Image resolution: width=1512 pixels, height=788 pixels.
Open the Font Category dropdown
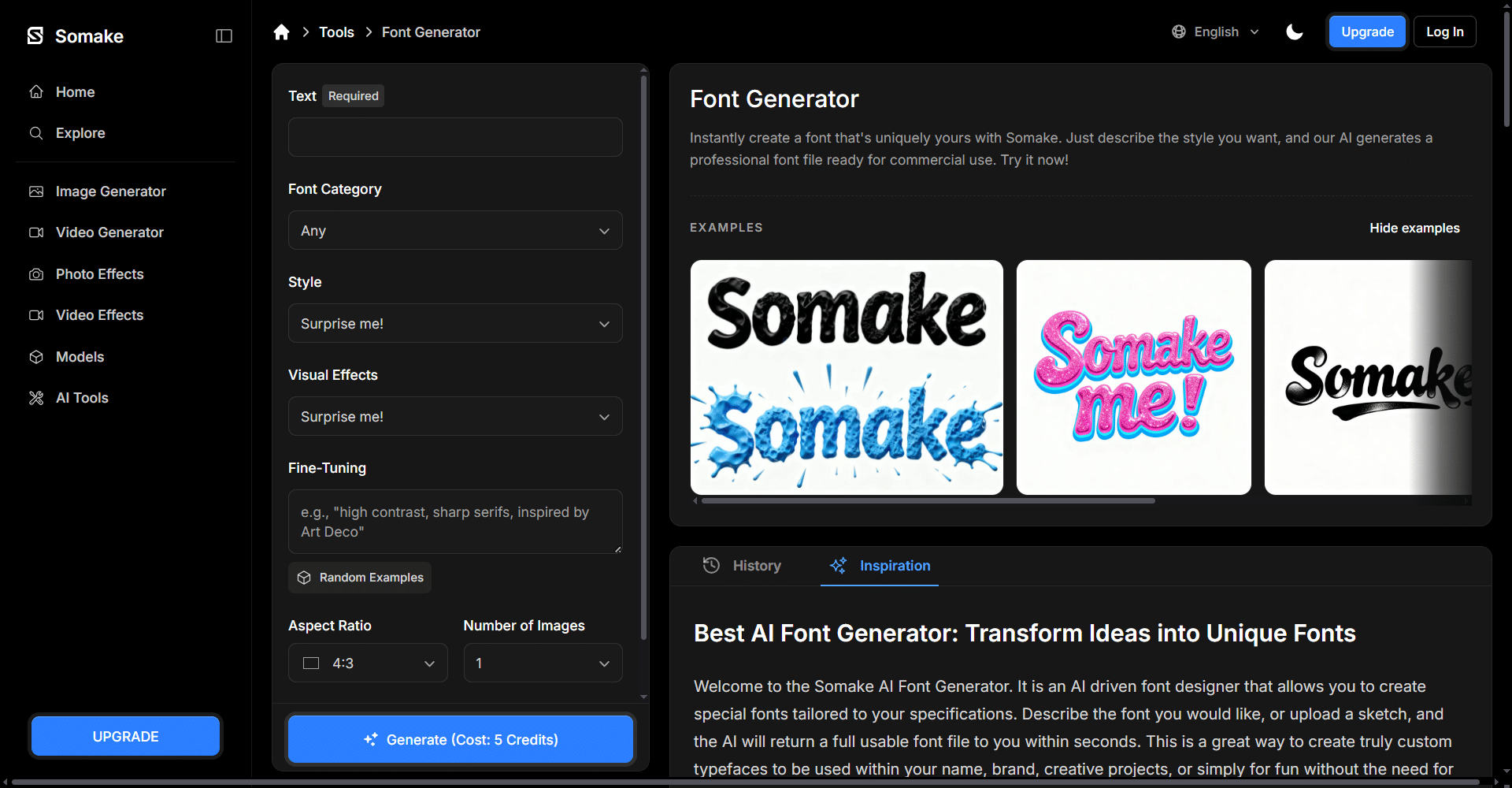(455, 231)
